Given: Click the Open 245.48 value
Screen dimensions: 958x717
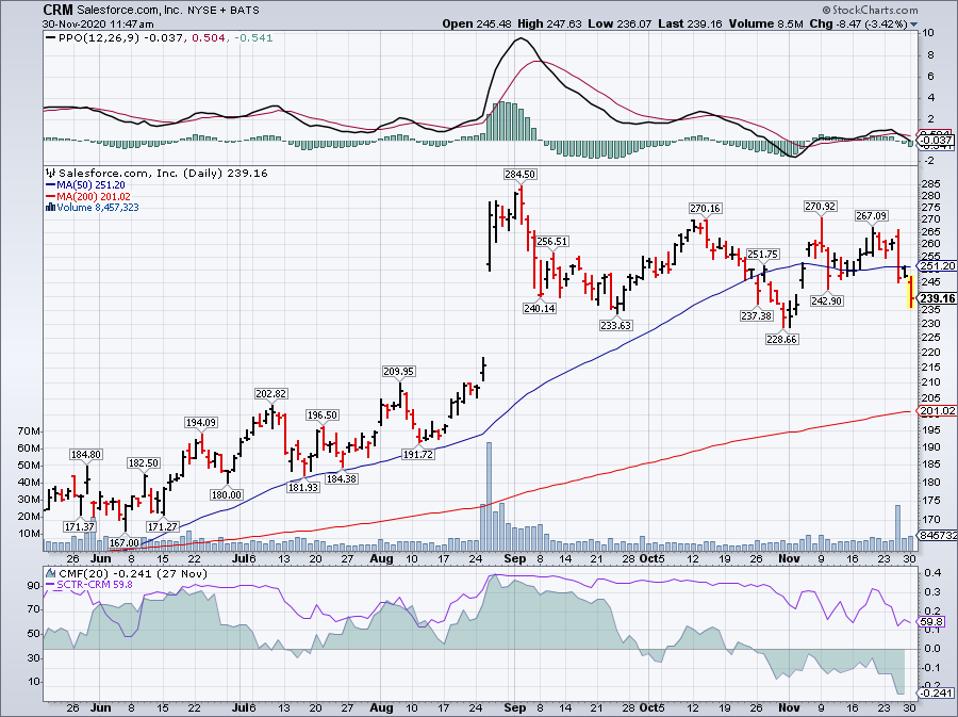Looking at the screenshot, I should [x=477, y=24].
